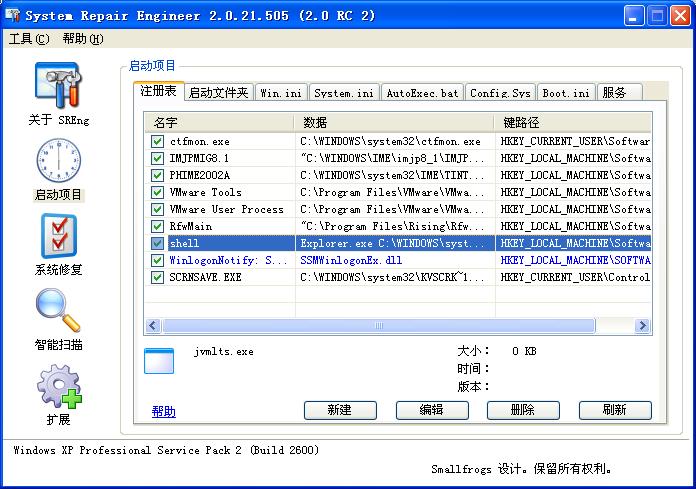Disable the RfwMain startup entry
The height and width of the screenshot is (489, 696).
click(157, 226)
